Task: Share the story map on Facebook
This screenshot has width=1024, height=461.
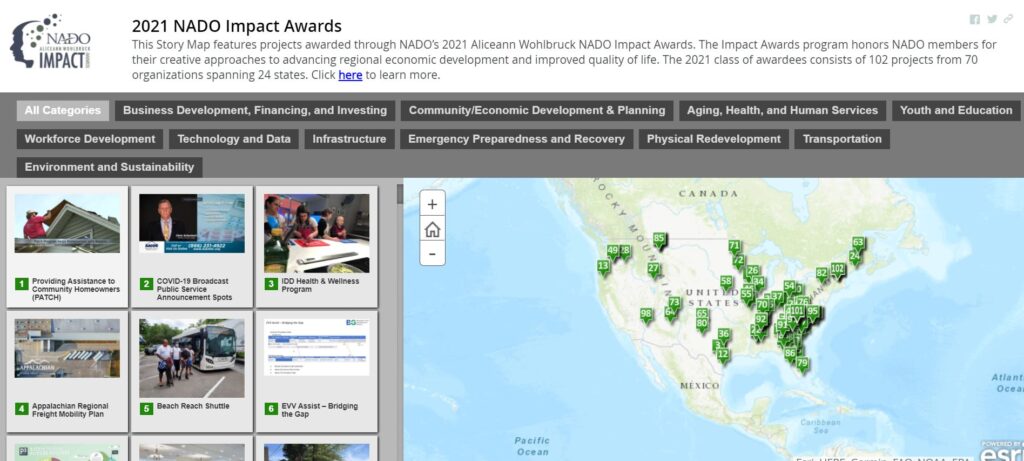Action: 974,20
